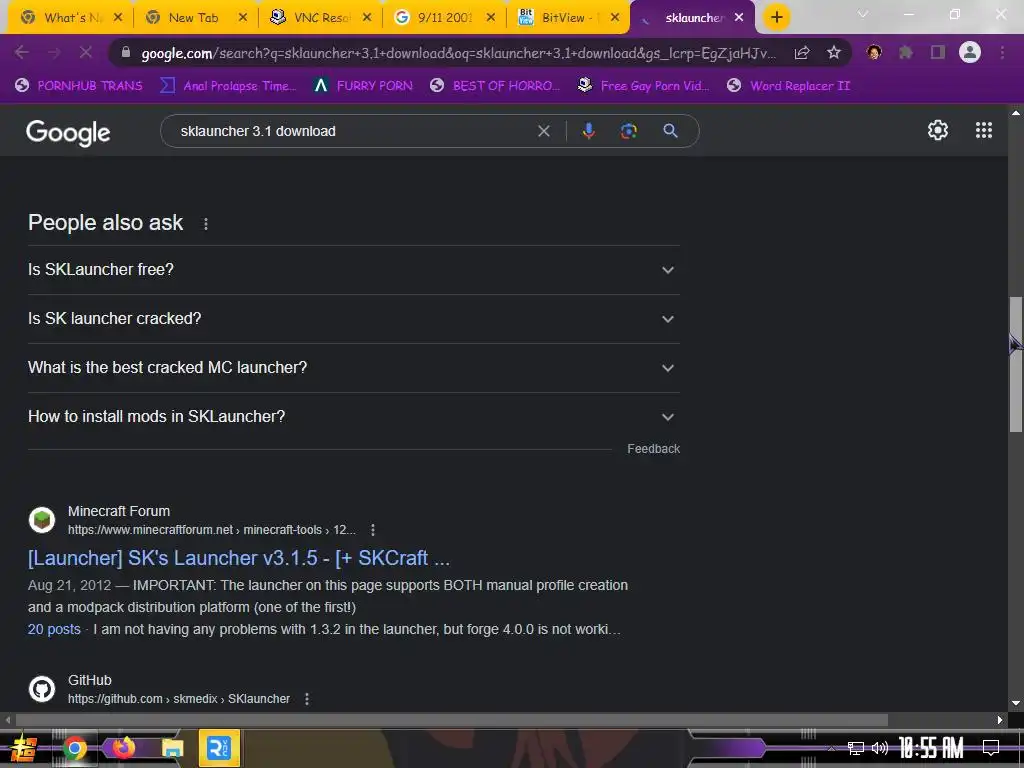Click the 10:55 AM taskbar clock

931,748
